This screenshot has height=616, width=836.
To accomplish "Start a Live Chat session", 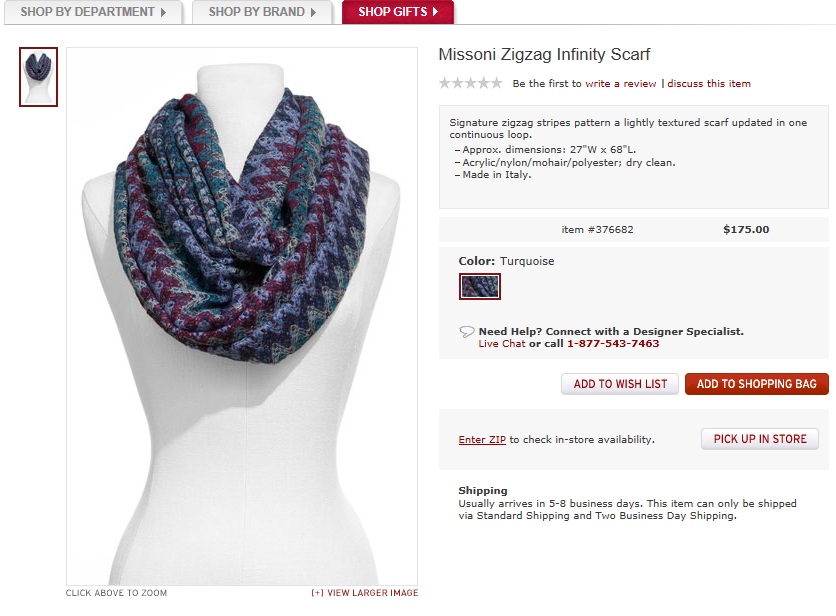I will pos(502,343).
